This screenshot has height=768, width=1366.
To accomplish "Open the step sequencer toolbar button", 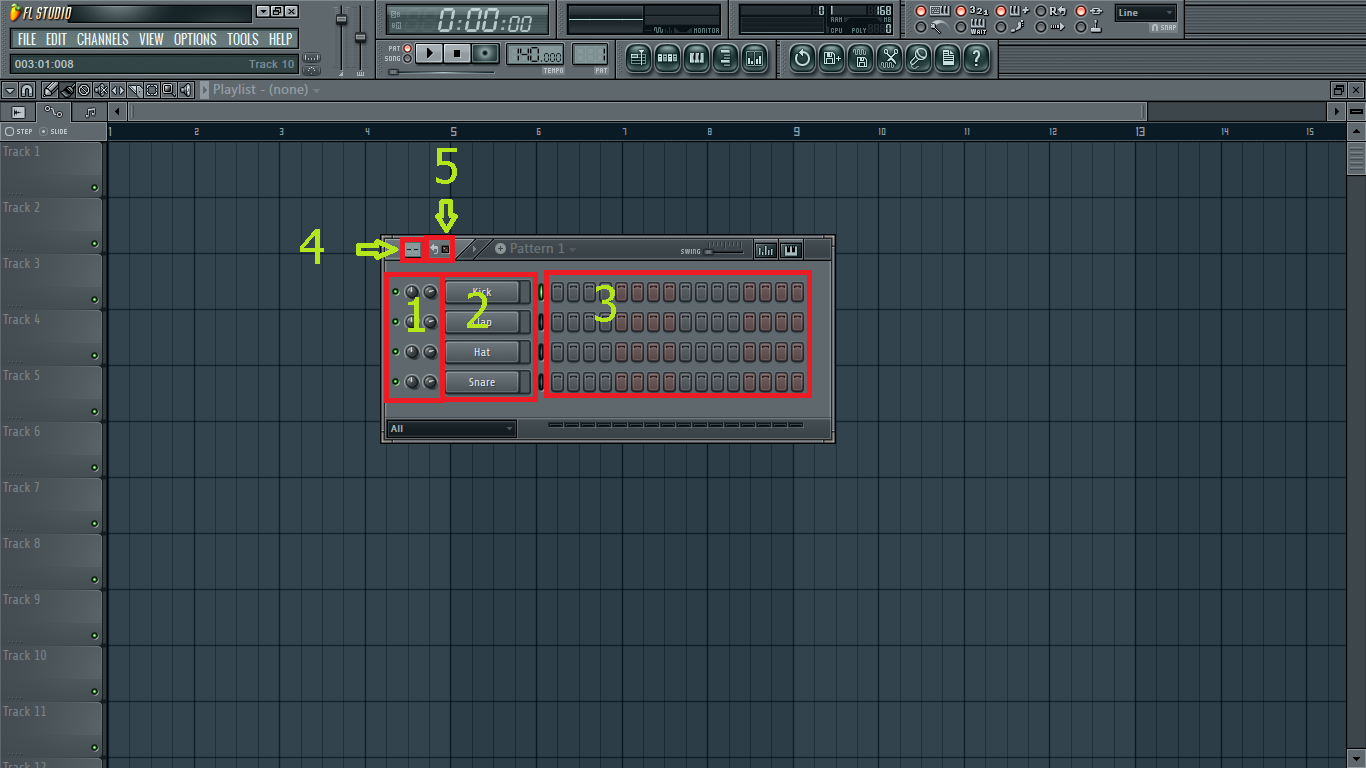I will coord(667,59).
